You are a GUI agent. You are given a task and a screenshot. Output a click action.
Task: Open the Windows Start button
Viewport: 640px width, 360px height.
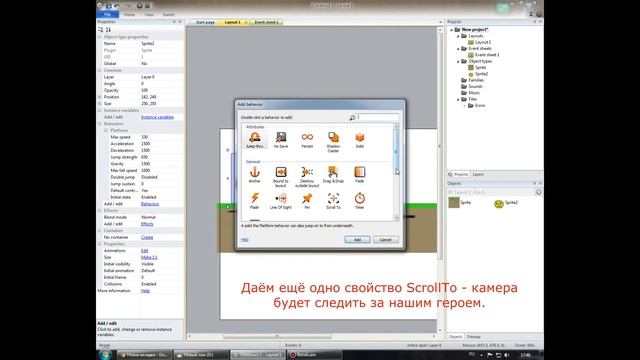[x=105, y=354]
